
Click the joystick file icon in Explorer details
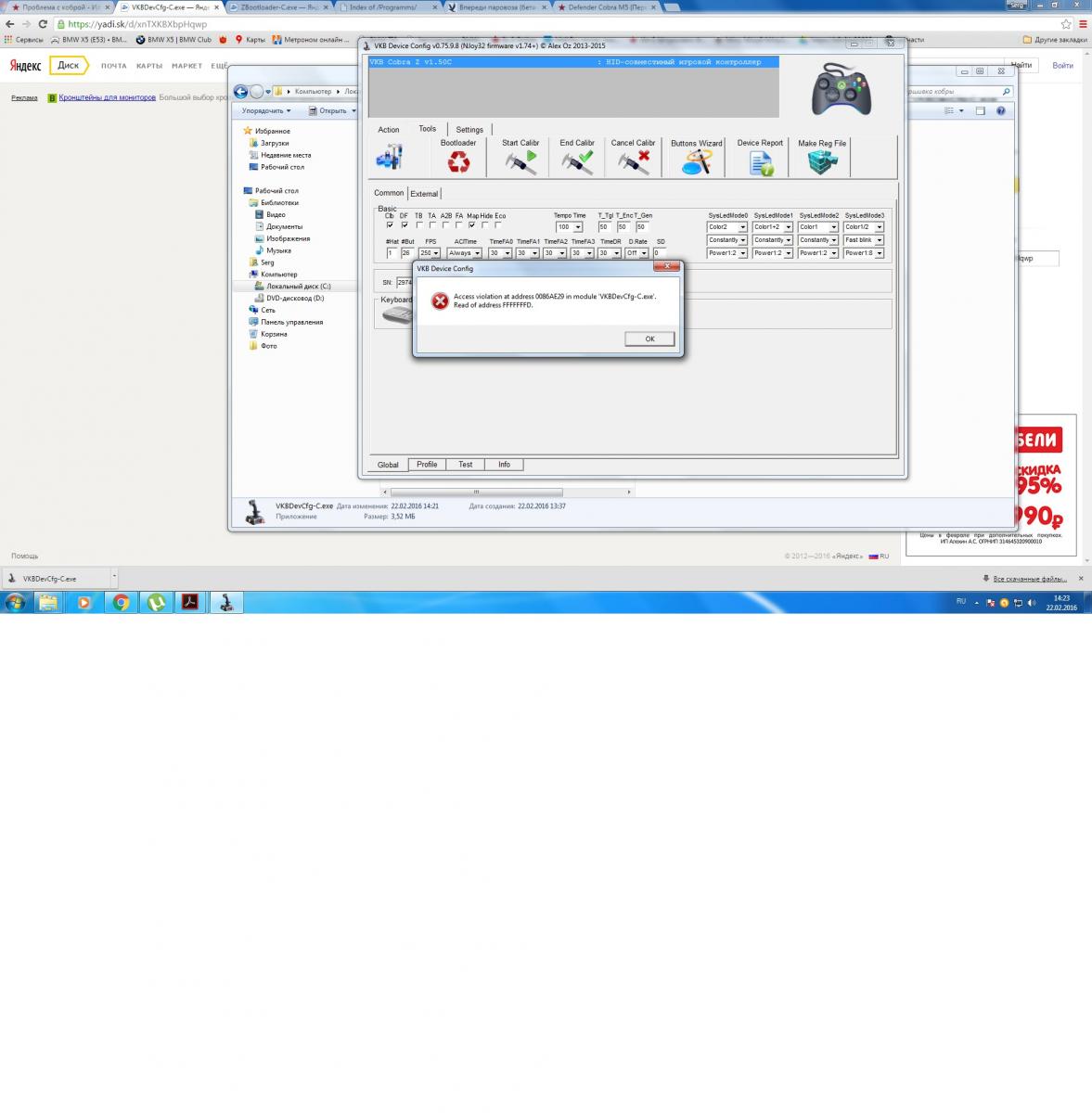click(253, 511)
